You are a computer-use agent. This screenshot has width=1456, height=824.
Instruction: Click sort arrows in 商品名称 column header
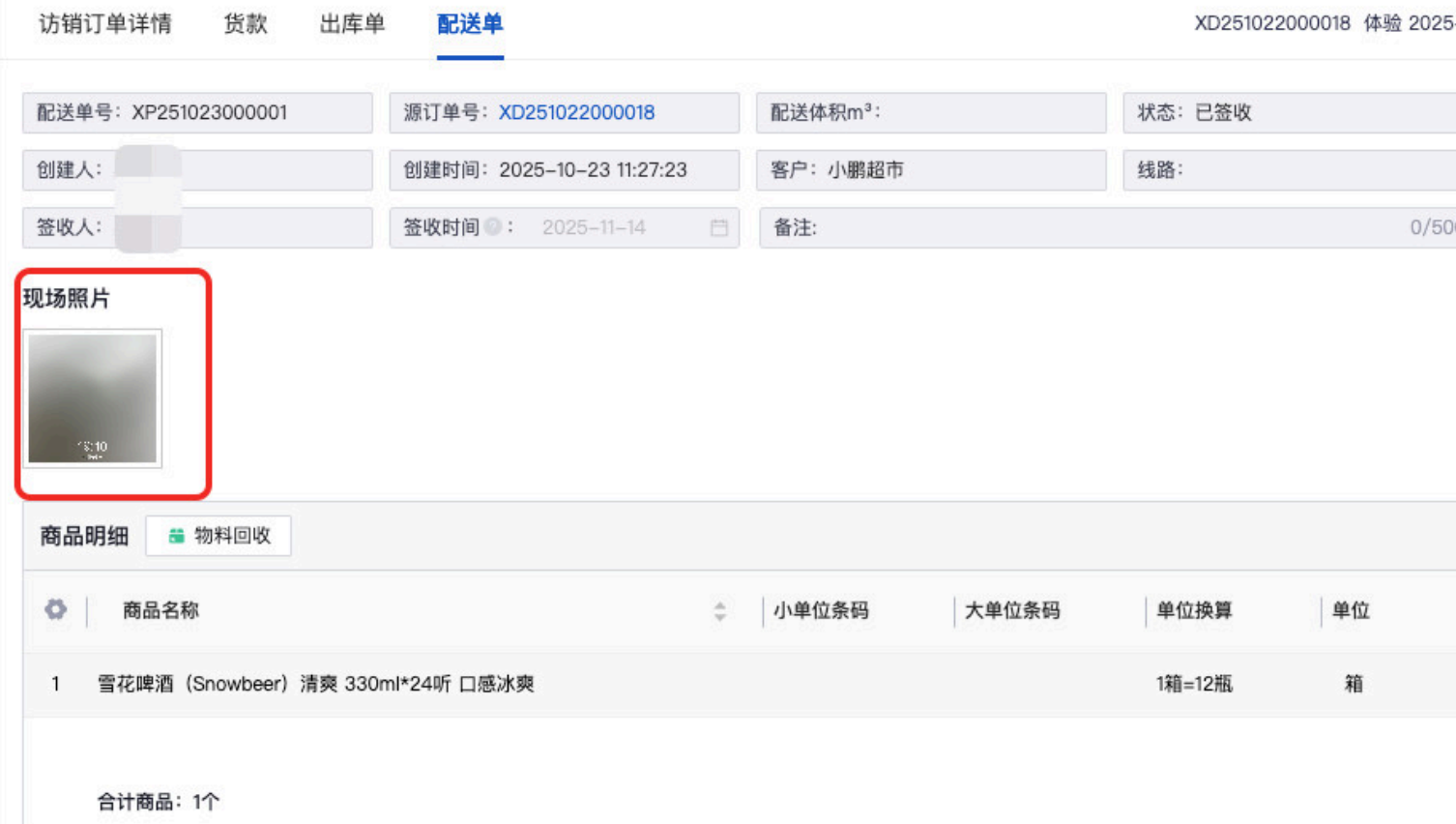pos(719,611)
